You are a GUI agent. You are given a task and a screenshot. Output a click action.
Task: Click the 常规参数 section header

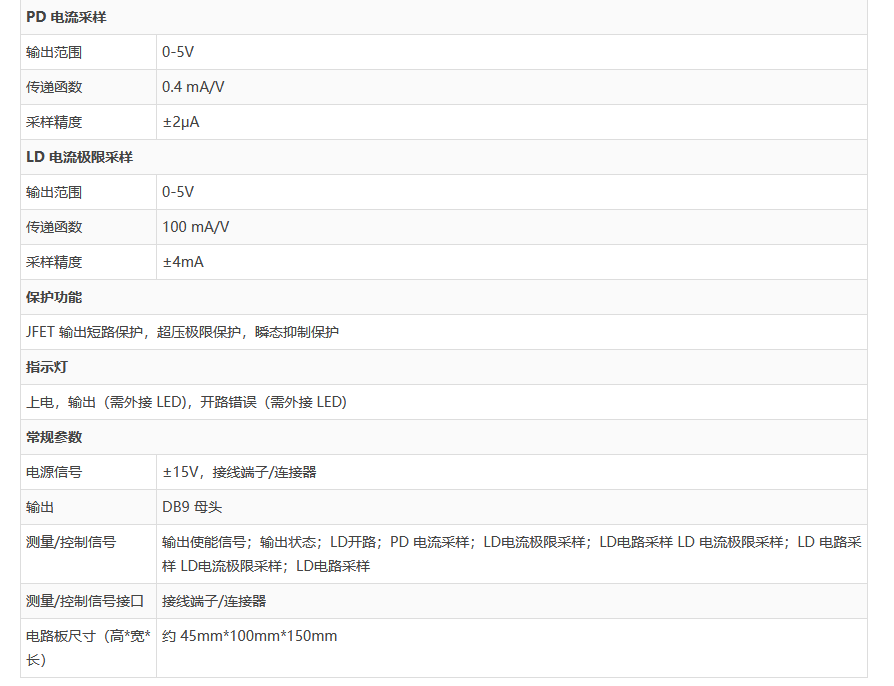[x=54, y=437]
